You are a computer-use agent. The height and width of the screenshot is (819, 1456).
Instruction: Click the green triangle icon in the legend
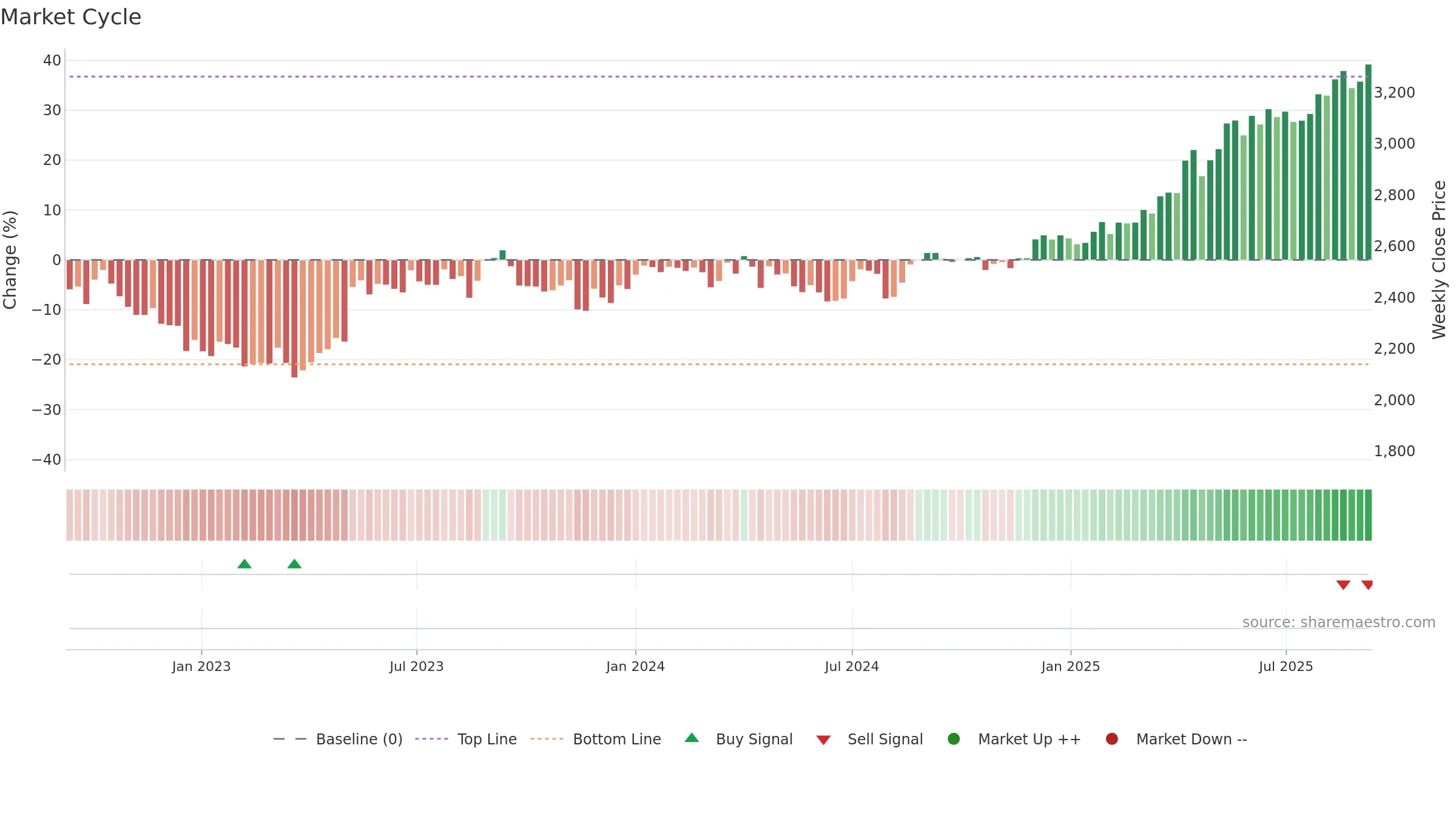[692, 738]
